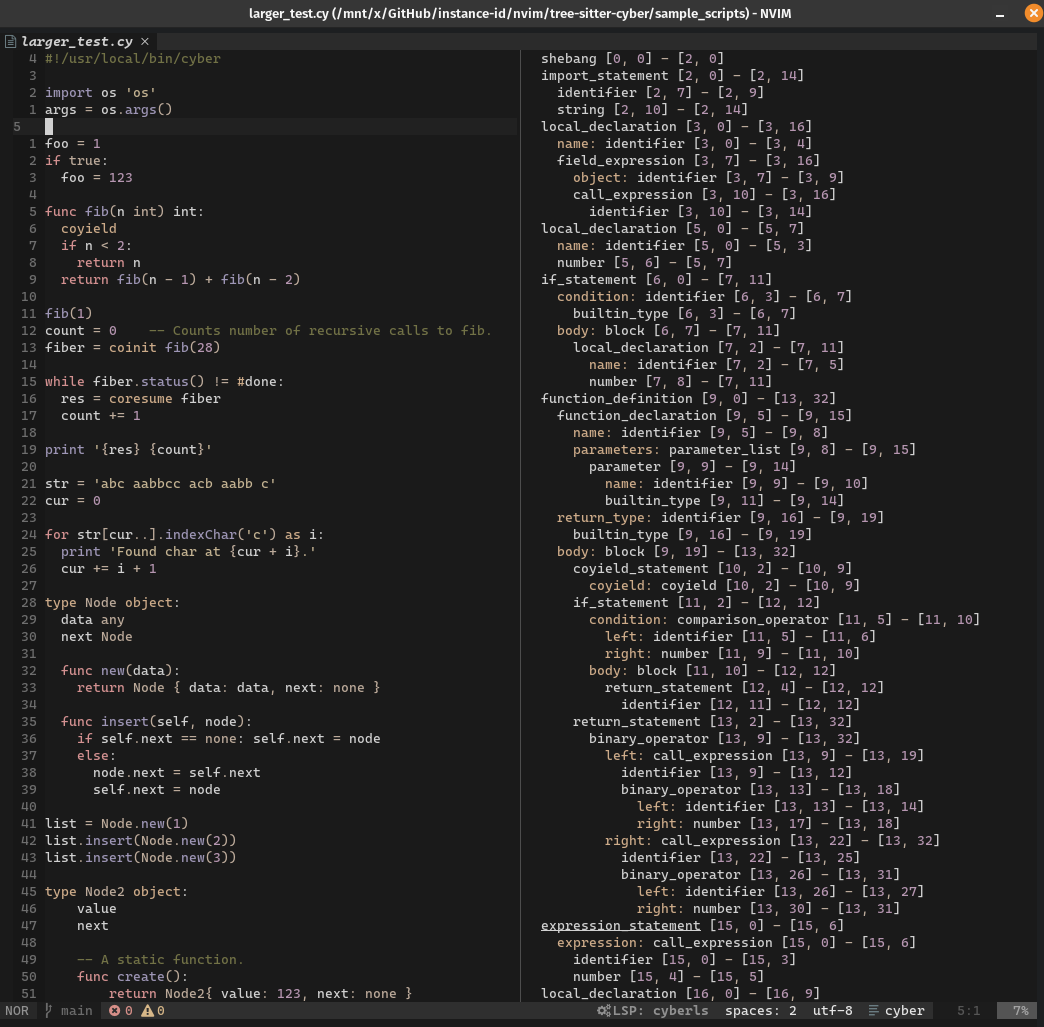Click the red error count icon

point(114,1011)
